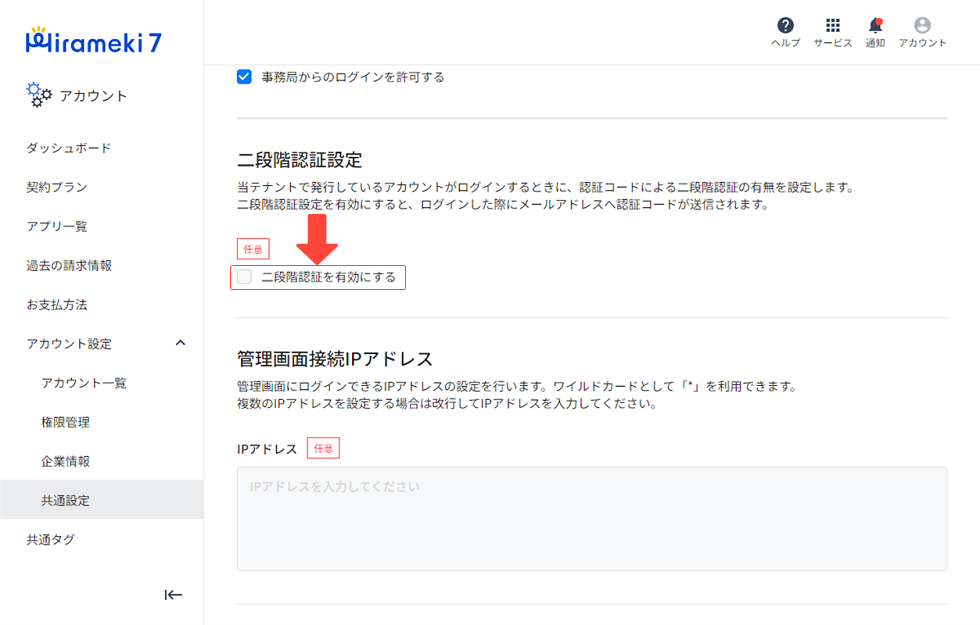This screenshot has height=625, width=980.
Task: Open the Services (サービス) grid icon
Action: (832, 26)
